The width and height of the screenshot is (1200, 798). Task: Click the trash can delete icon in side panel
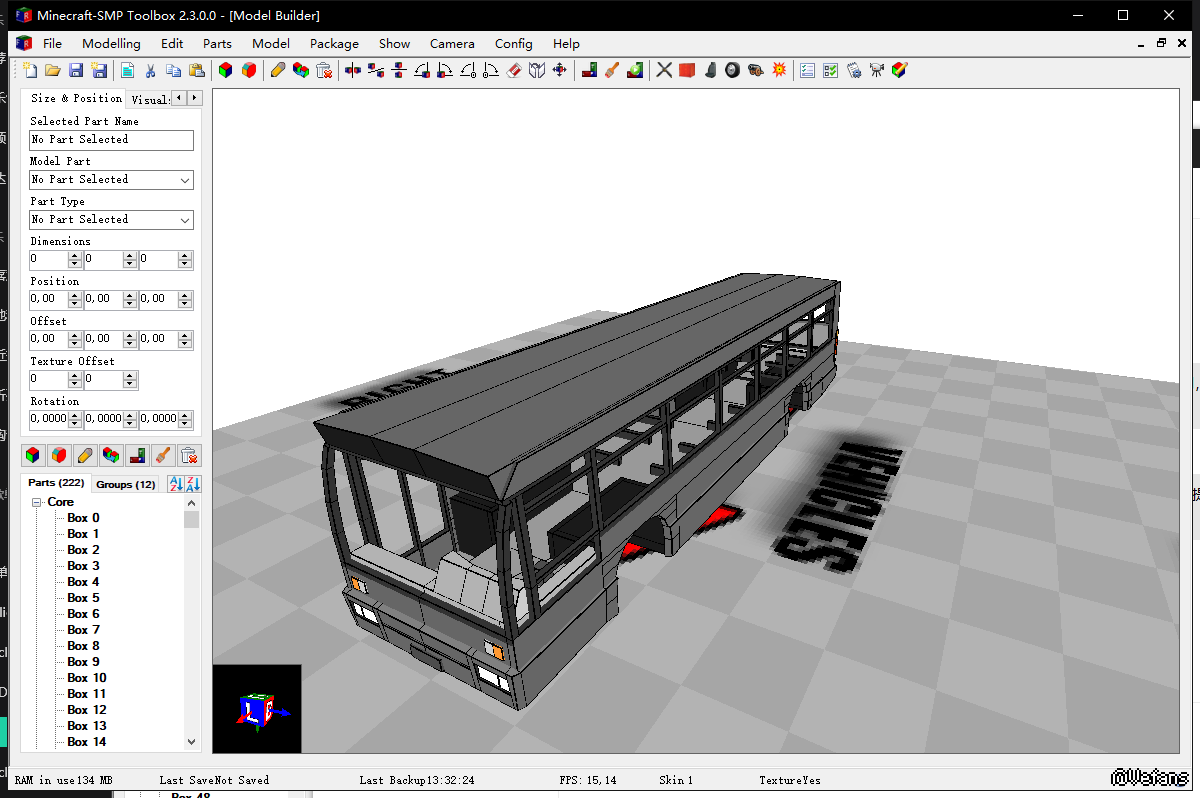pos(189,455)
